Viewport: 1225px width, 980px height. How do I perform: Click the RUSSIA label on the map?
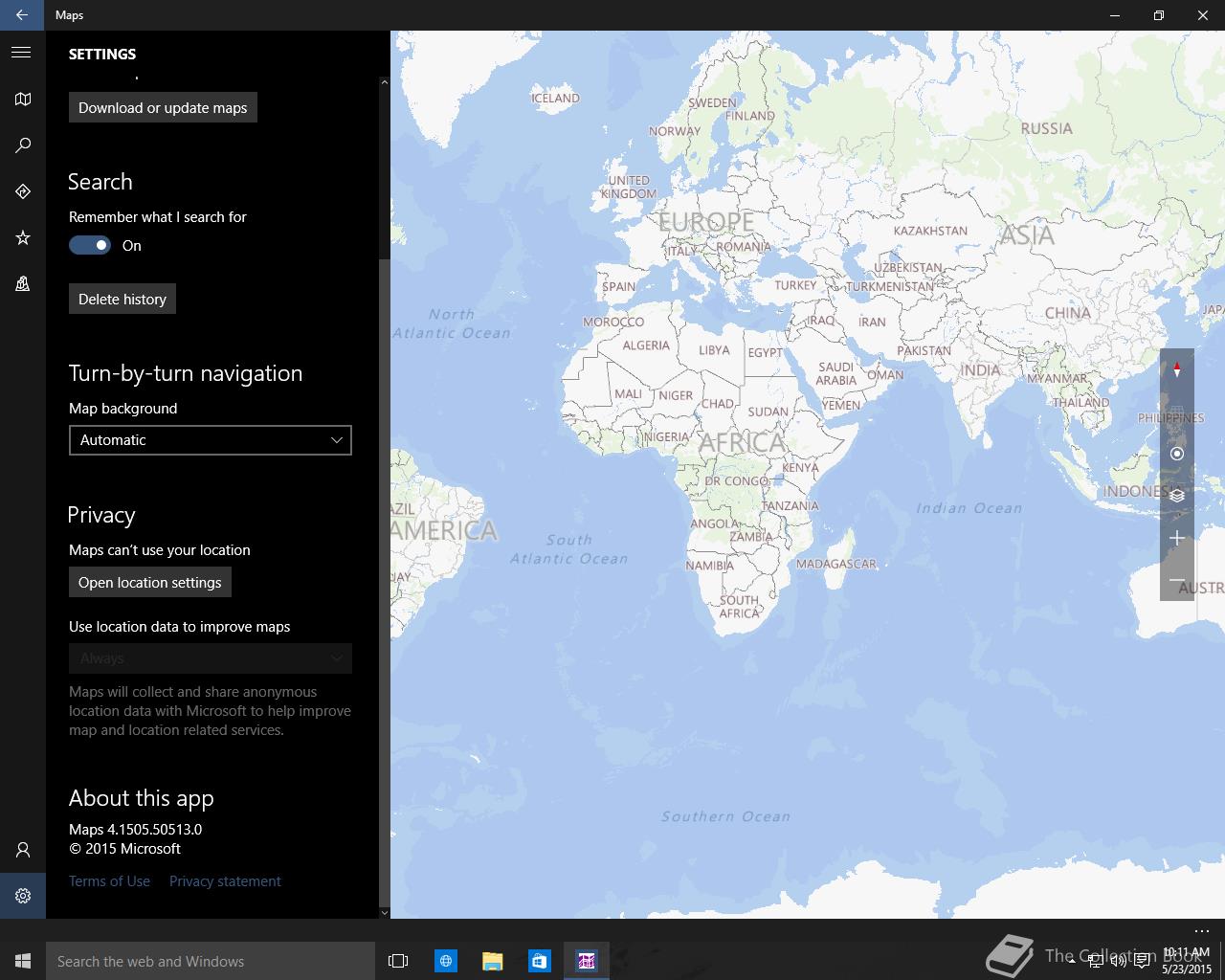[x=1046, y=128]
